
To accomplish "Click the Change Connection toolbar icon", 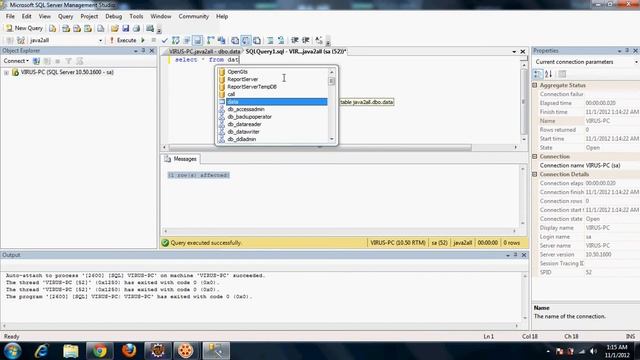I will pyautogui.click(x=21, y=40).
